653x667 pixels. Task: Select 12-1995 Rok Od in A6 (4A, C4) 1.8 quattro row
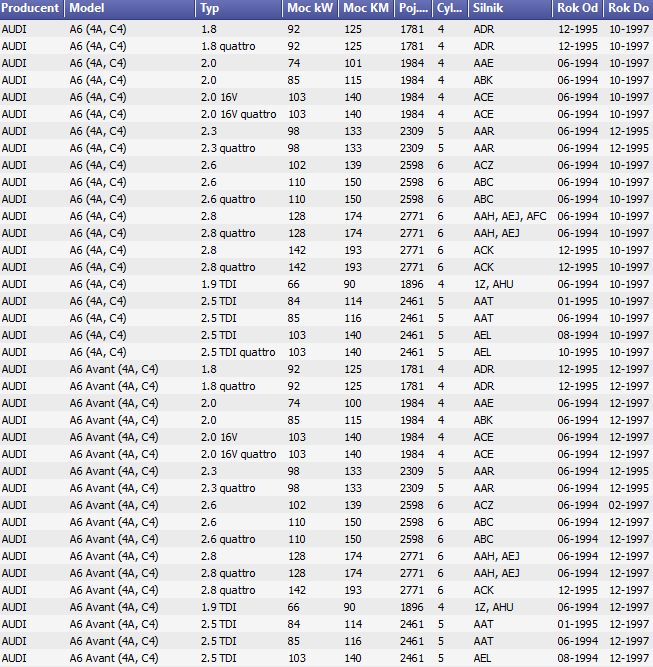(x=578, y=46)
